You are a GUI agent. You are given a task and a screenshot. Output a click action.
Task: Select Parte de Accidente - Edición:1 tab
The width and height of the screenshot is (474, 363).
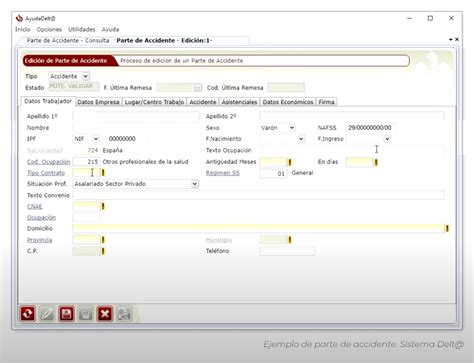click(x=164, y=40)
